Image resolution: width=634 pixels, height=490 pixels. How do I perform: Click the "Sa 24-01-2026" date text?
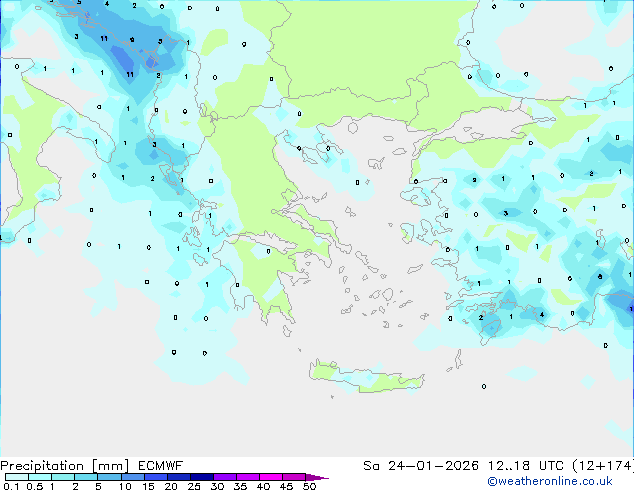(421, 466)
